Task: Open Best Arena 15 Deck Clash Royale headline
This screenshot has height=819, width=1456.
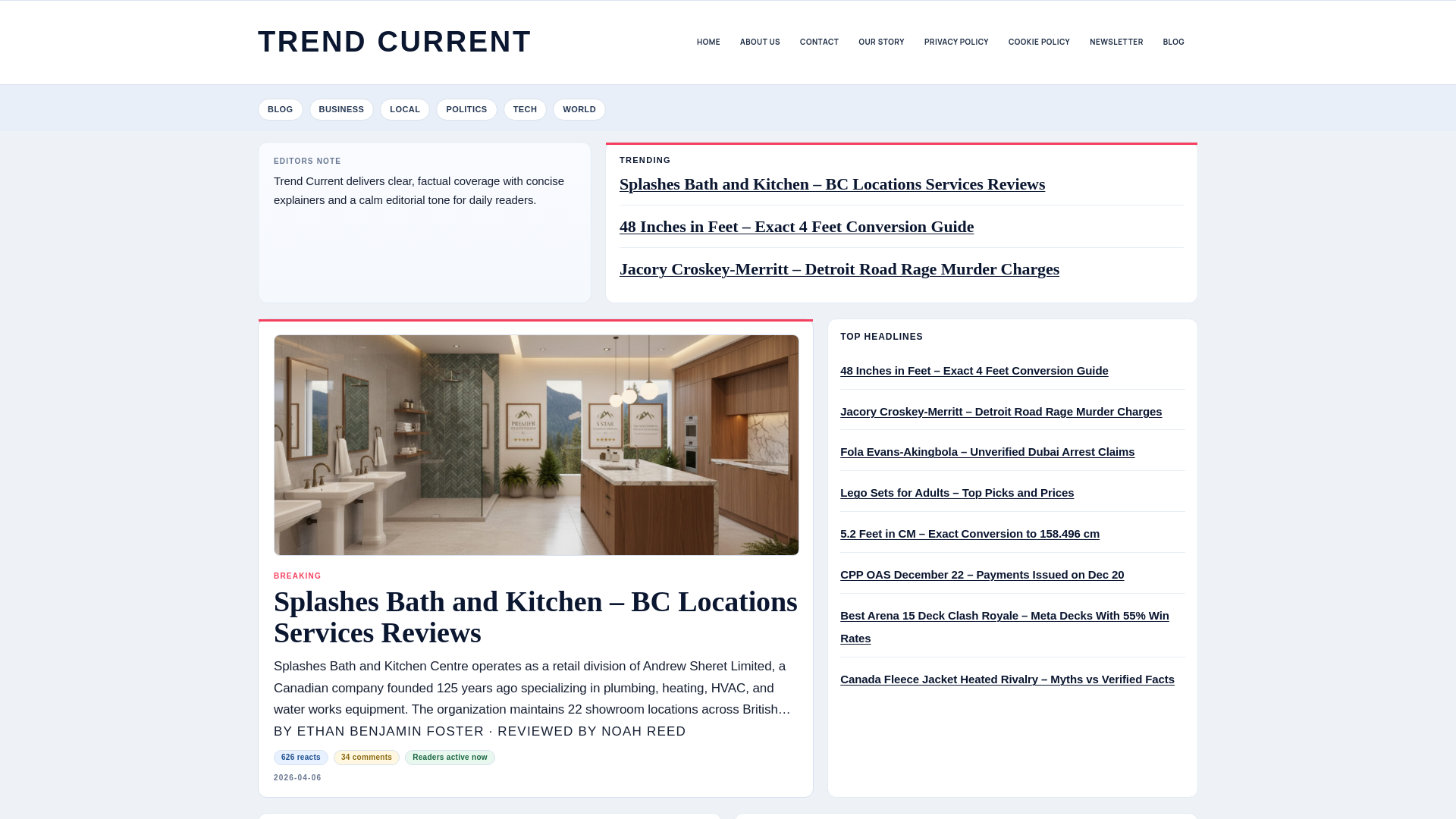Action: (1005, 627)
